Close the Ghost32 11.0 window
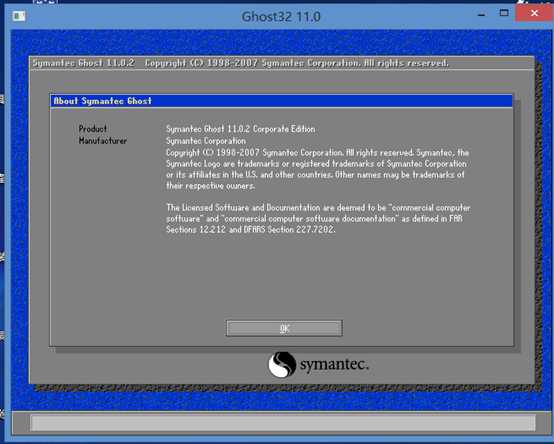554x444 pixels. pos(534,13)
